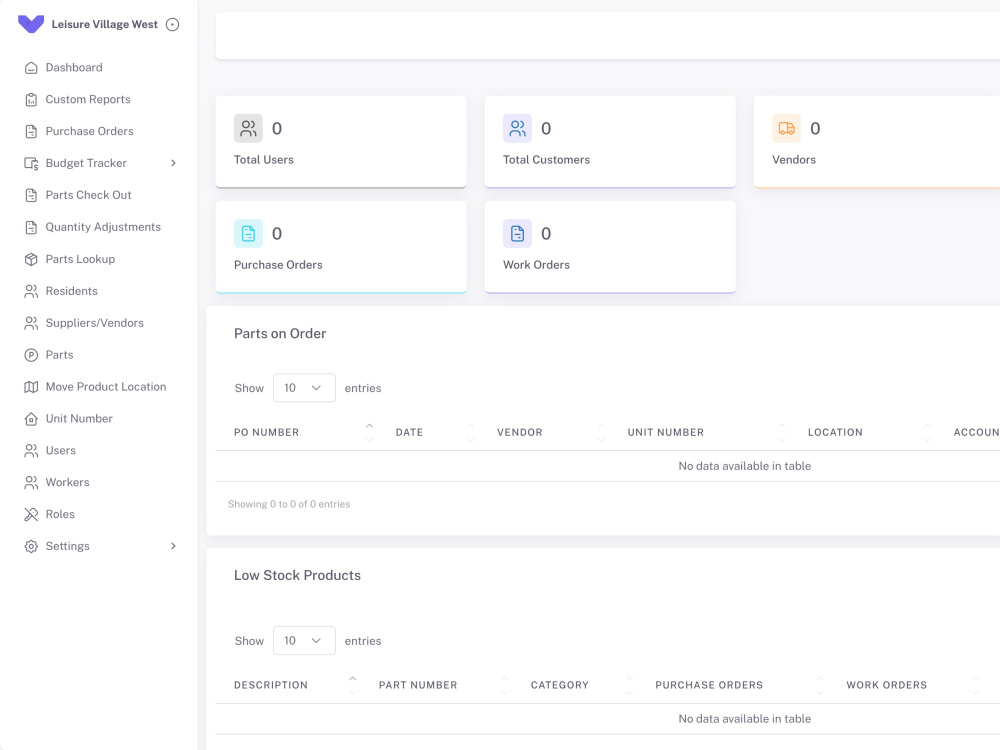Click the Purchase Orders card document icon
The width and height of the screenshot is (1000, 750).
pyautogui.click(x=248, y=233)
